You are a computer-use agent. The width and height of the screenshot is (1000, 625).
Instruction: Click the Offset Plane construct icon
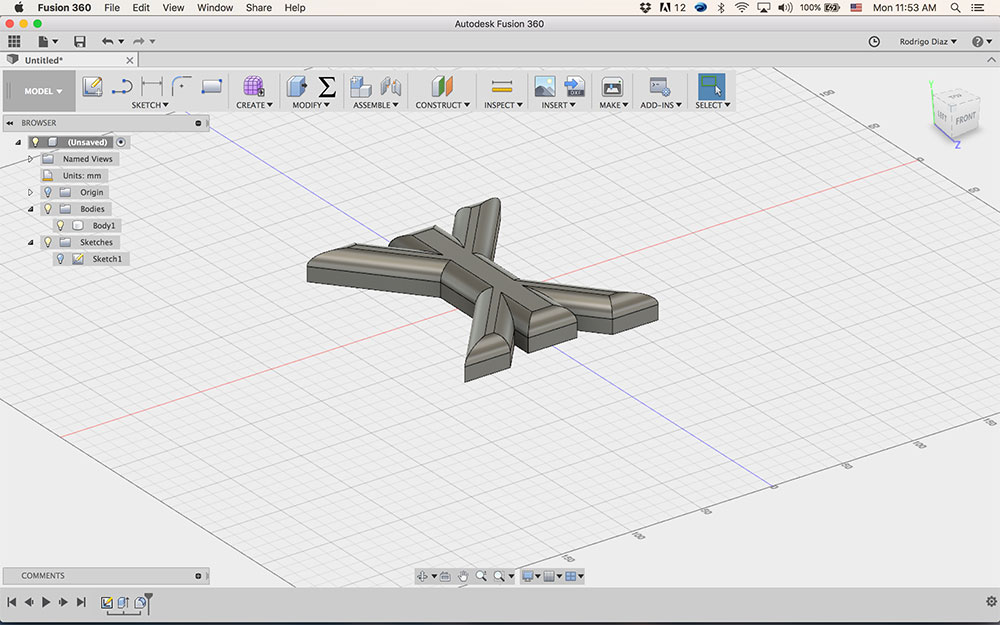coord(442,86)
